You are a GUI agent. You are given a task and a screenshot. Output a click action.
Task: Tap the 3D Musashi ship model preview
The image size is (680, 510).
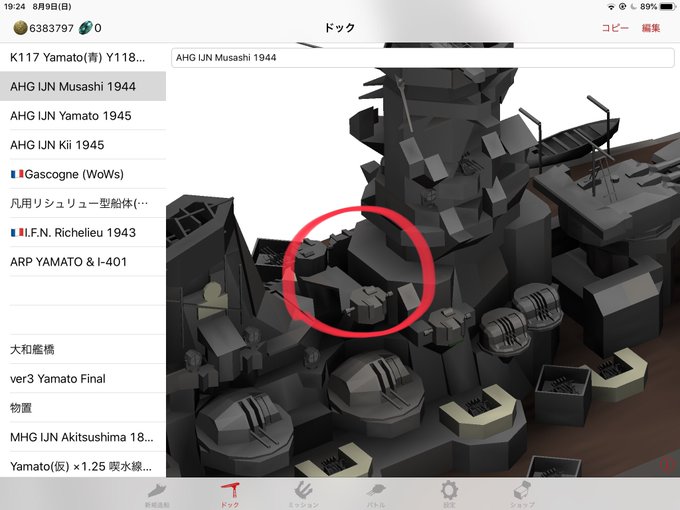pyautogui.click(x=423, y=272)
